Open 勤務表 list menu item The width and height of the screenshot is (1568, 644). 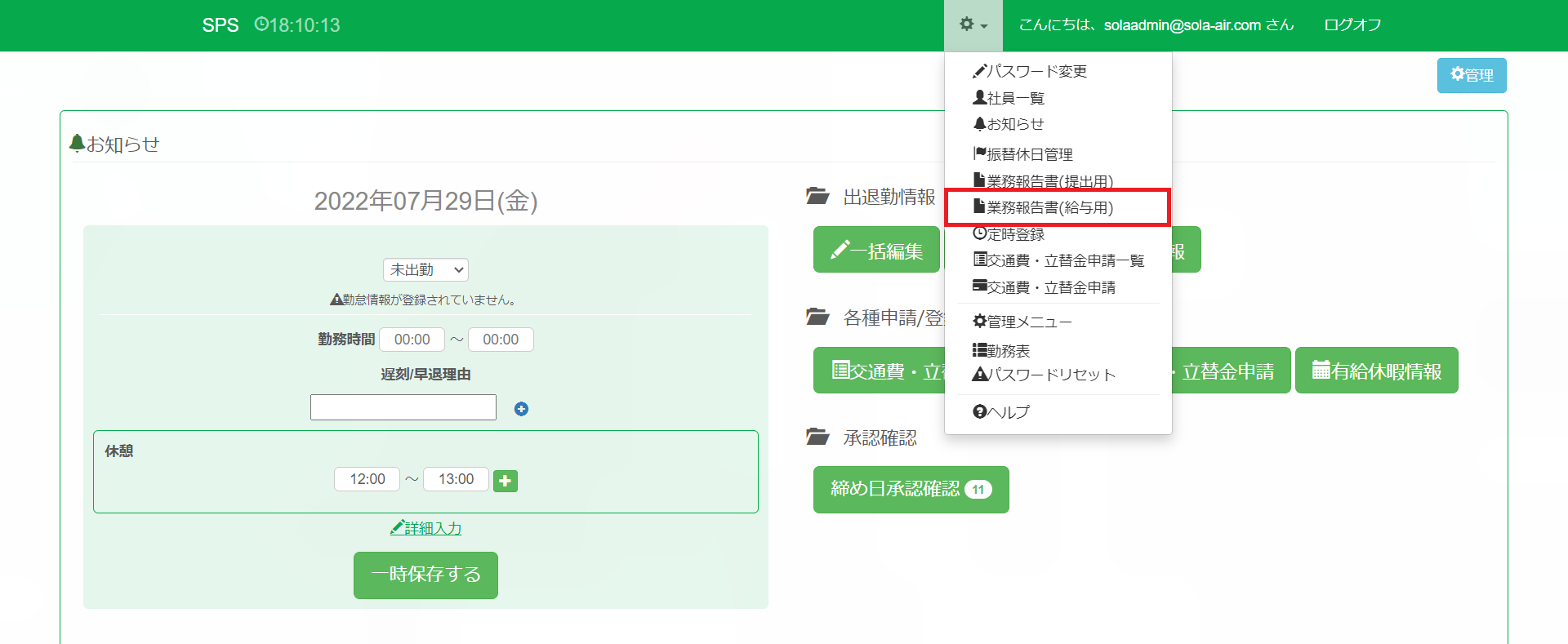[x=1001, y=351]
